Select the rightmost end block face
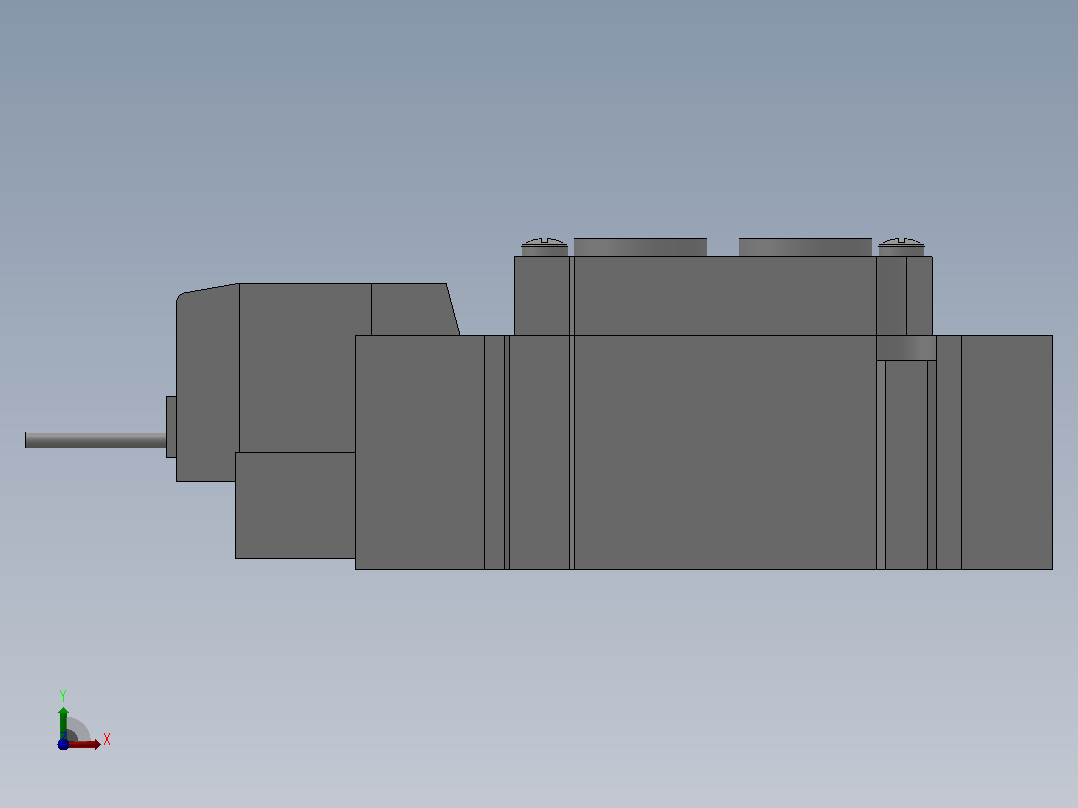Viewport: 1078px width, 808px height. (x=1006, y=452)
